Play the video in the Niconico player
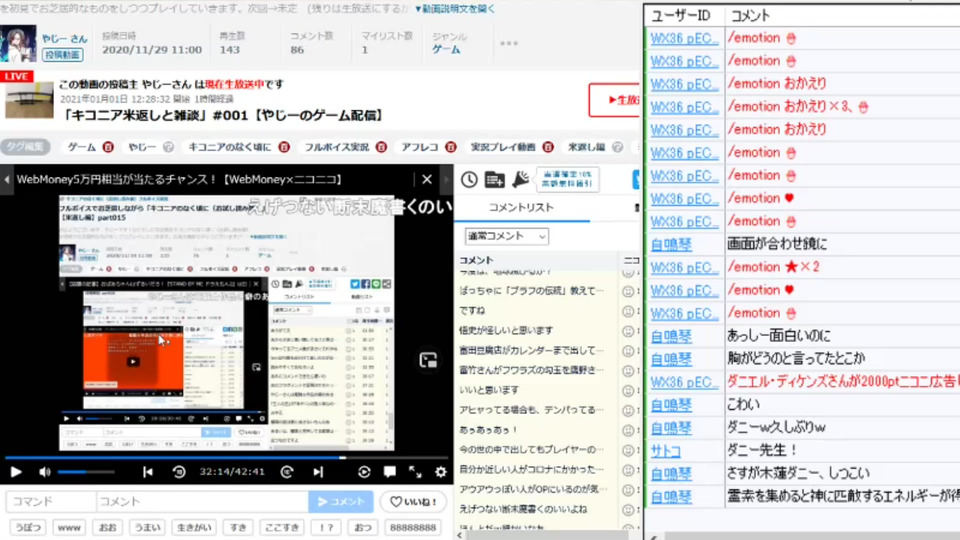The image size is (960, 540). (x=16, y=472)
